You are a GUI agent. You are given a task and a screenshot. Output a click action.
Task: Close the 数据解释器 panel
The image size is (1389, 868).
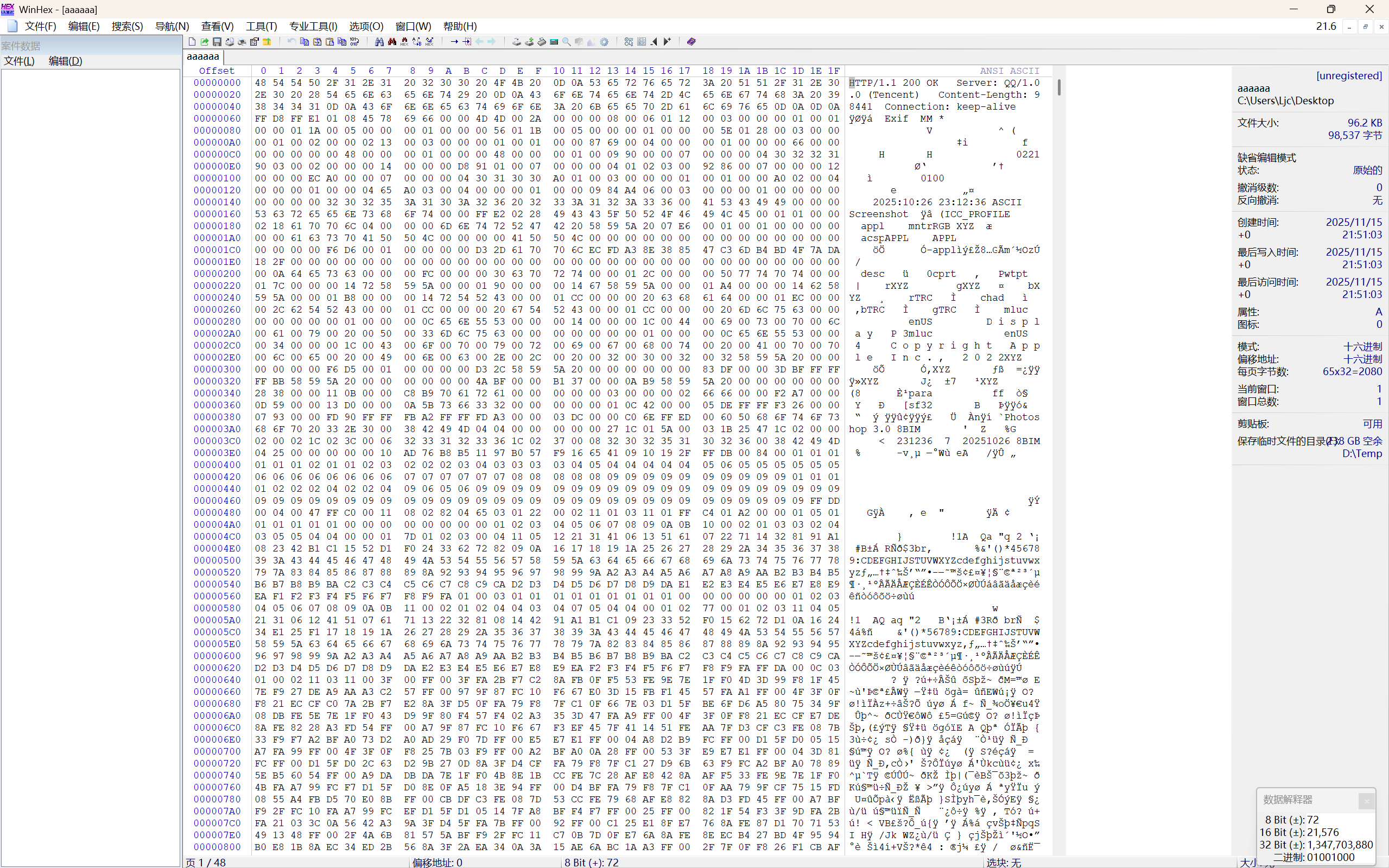coord(1366,801)
